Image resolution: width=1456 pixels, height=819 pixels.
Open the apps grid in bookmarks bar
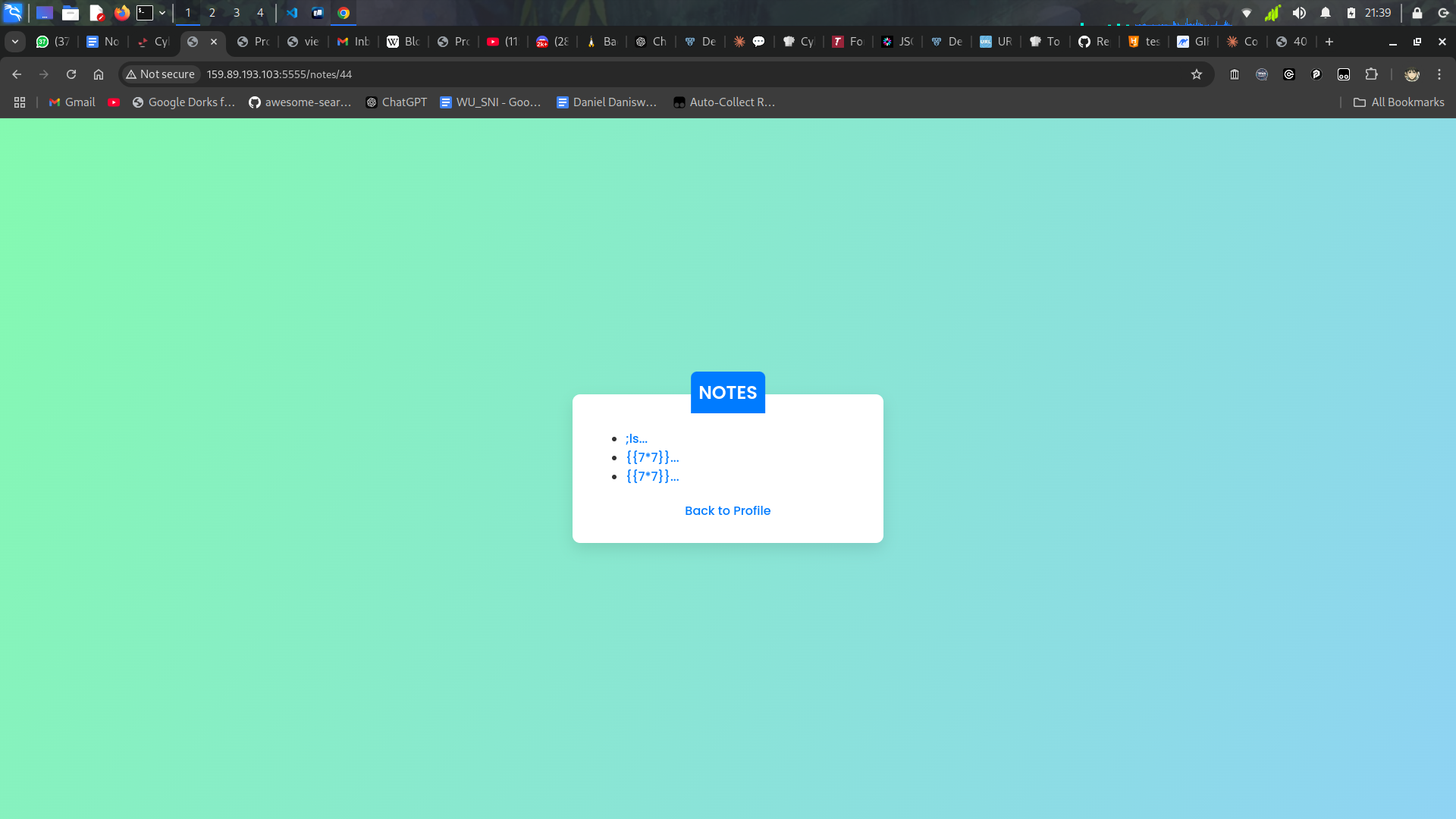(20, 102)
